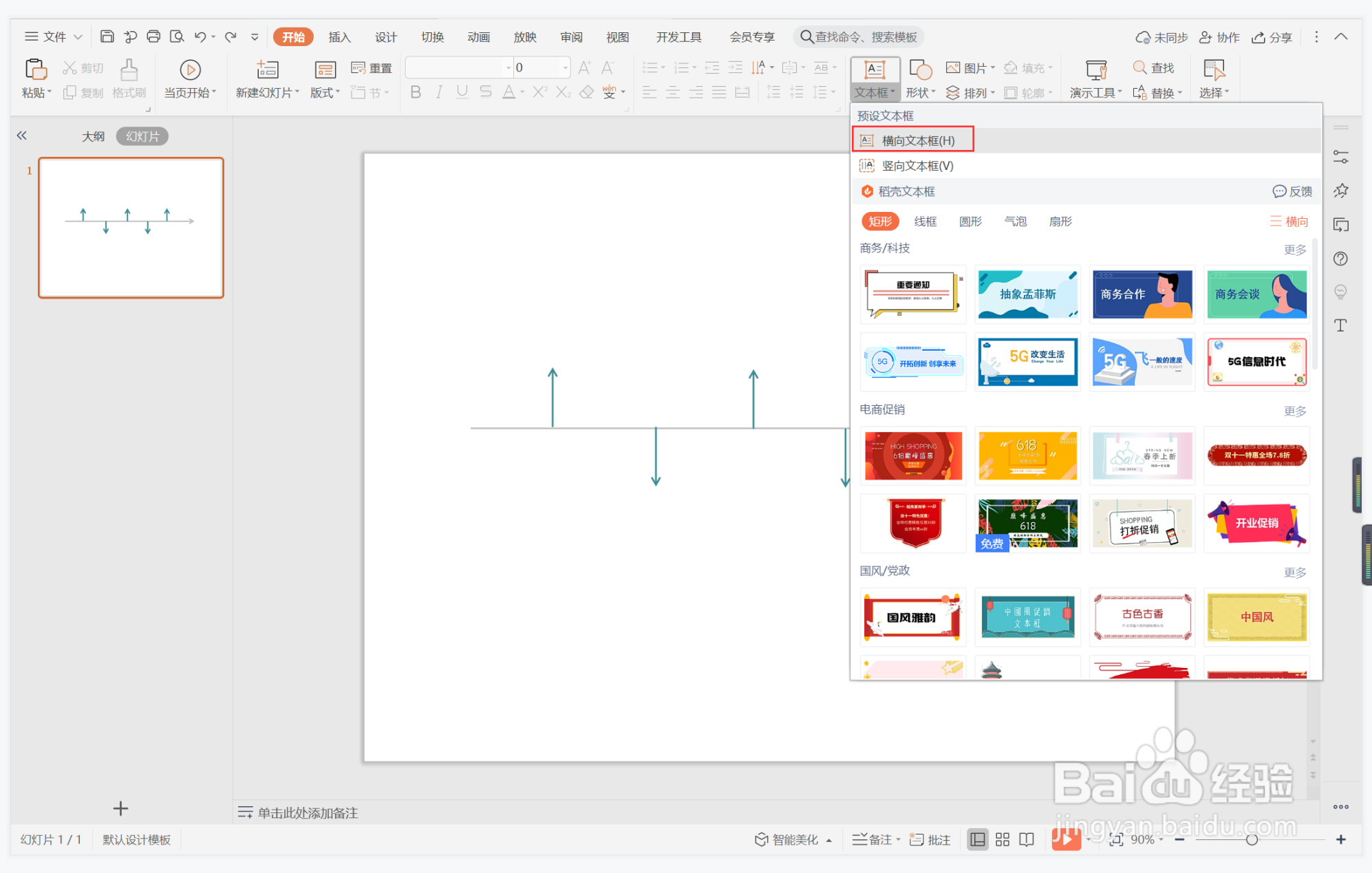Adjust the zoom slider handle
This screenshot has width=1372, height=873.
(x=1252, y=839)
